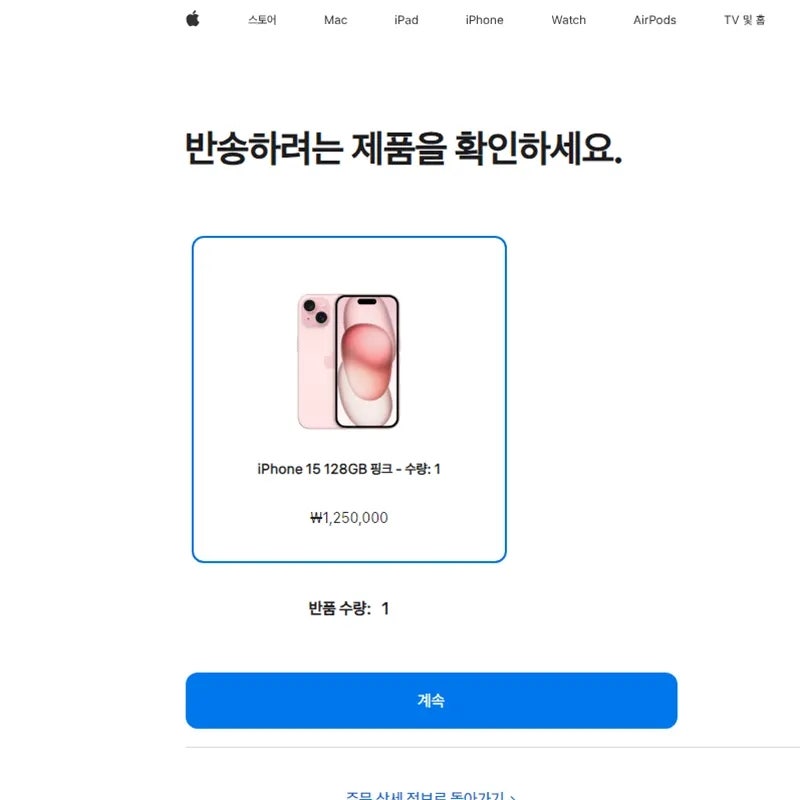Follow the 주문 상세 정보로 돌아가기 link
The height and width of the screenshot is (800, 800).
[425, 795]
